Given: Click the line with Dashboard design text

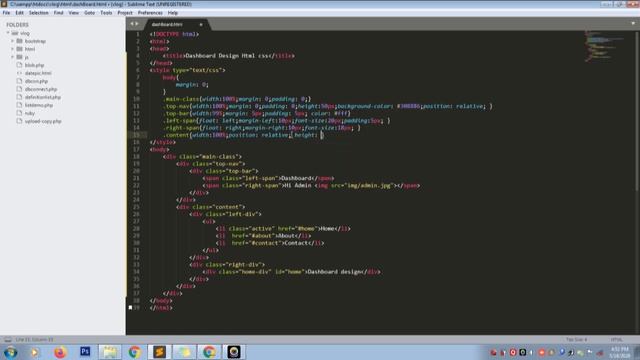Looking at the screenshot, I should click(291, 271).
